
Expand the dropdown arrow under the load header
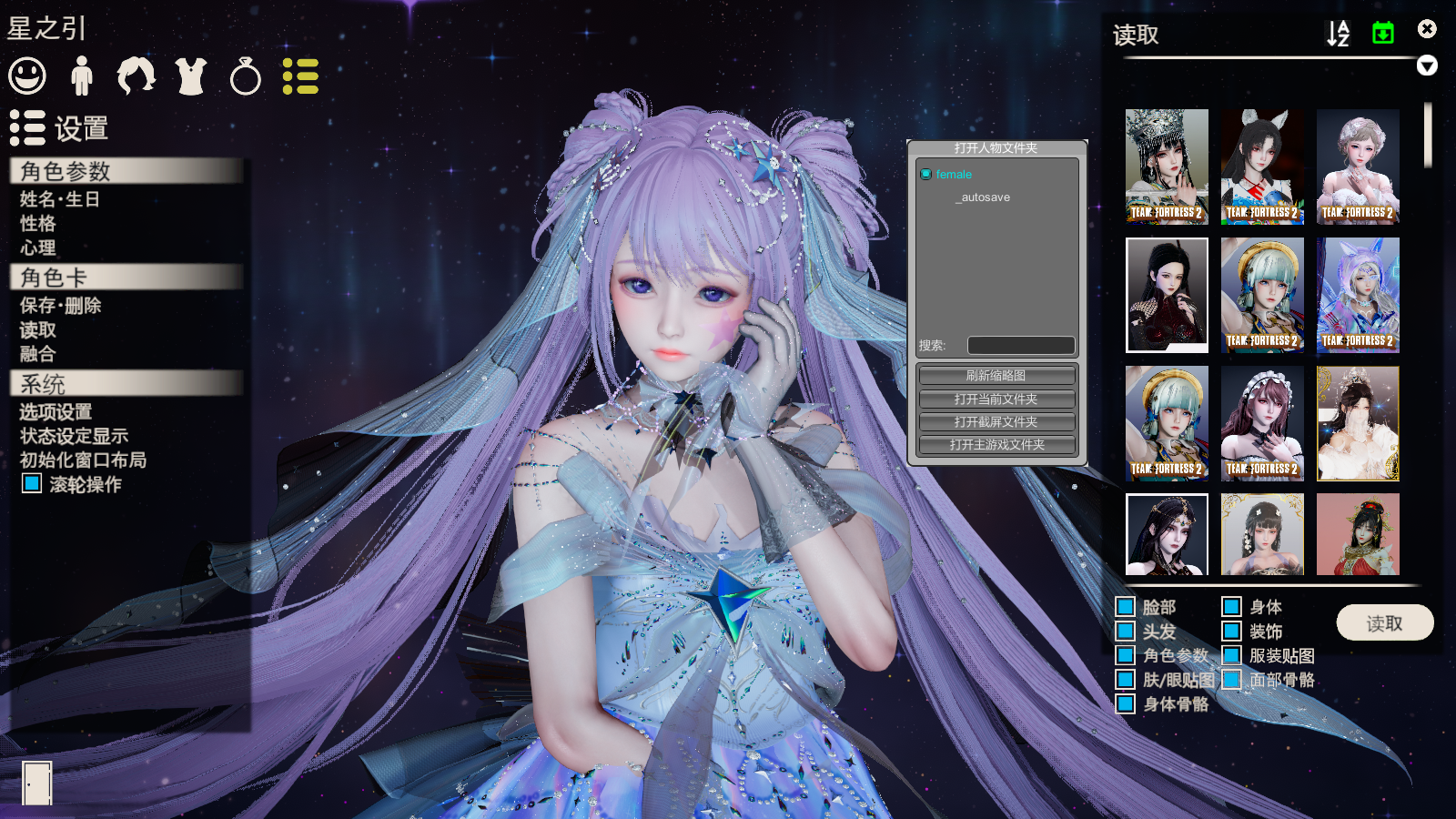(1427, 66)
